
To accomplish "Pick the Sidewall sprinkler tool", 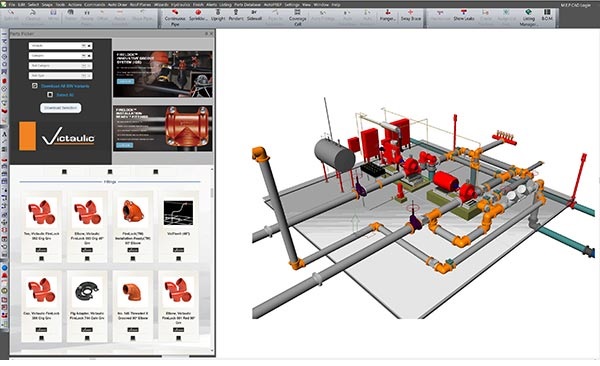I will [254, 15].
